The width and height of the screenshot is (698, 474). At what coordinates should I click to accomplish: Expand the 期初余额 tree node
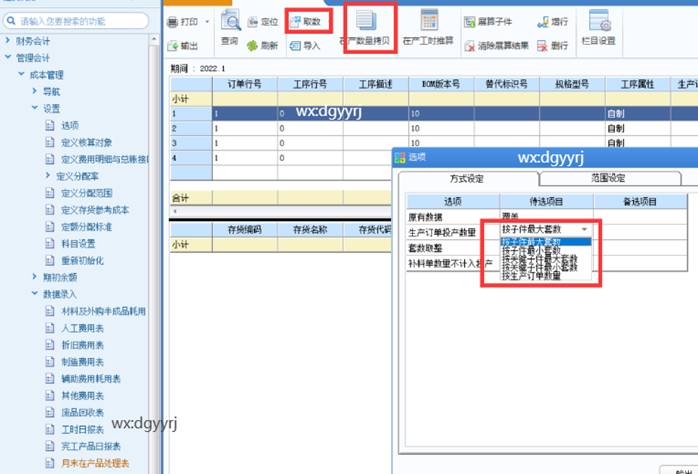pos(34,277)
